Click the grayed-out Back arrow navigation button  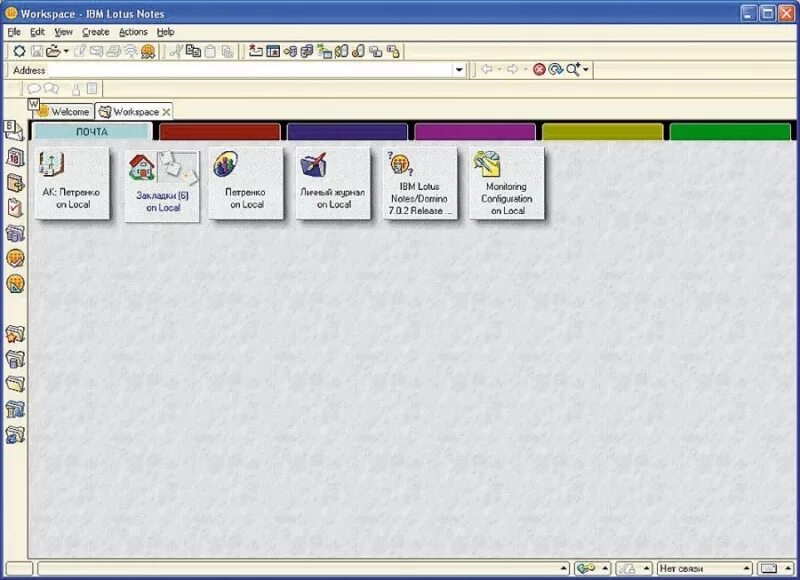coord(487,69)
